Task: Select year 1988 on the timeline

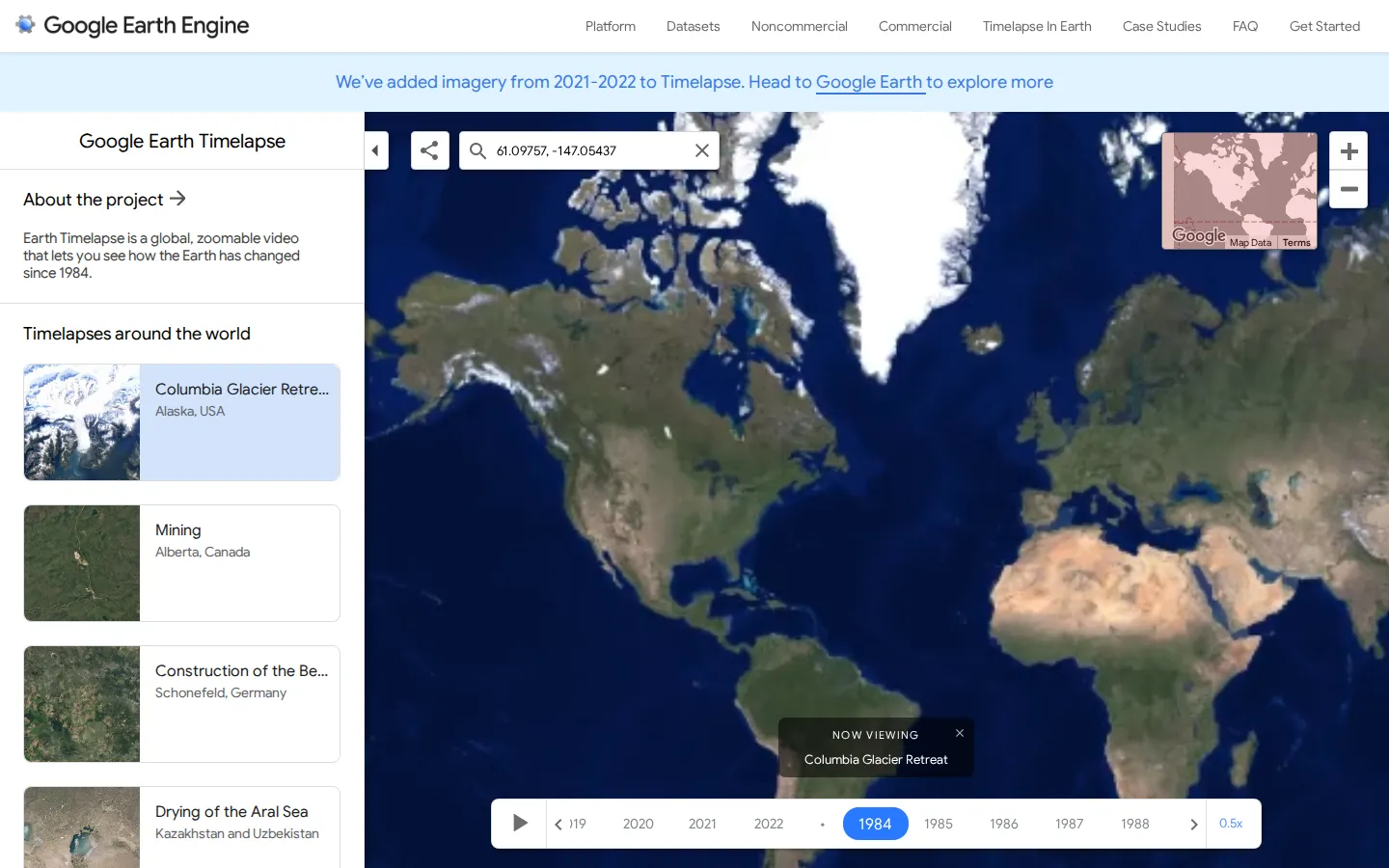Action: point(1135,824)
